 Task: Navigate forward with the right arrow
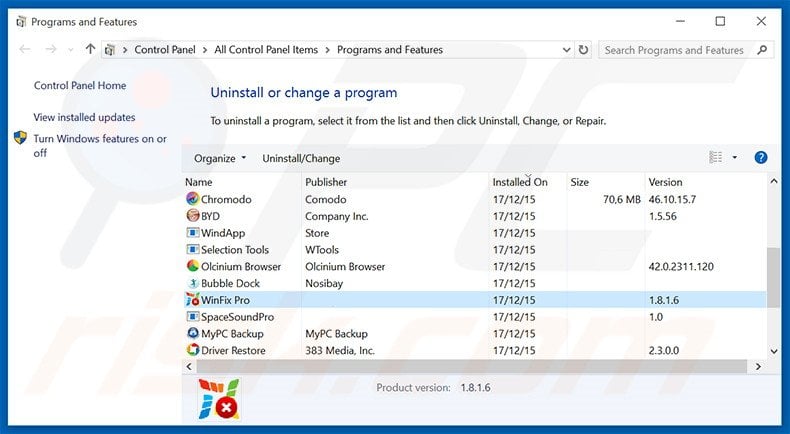[51, 49]
